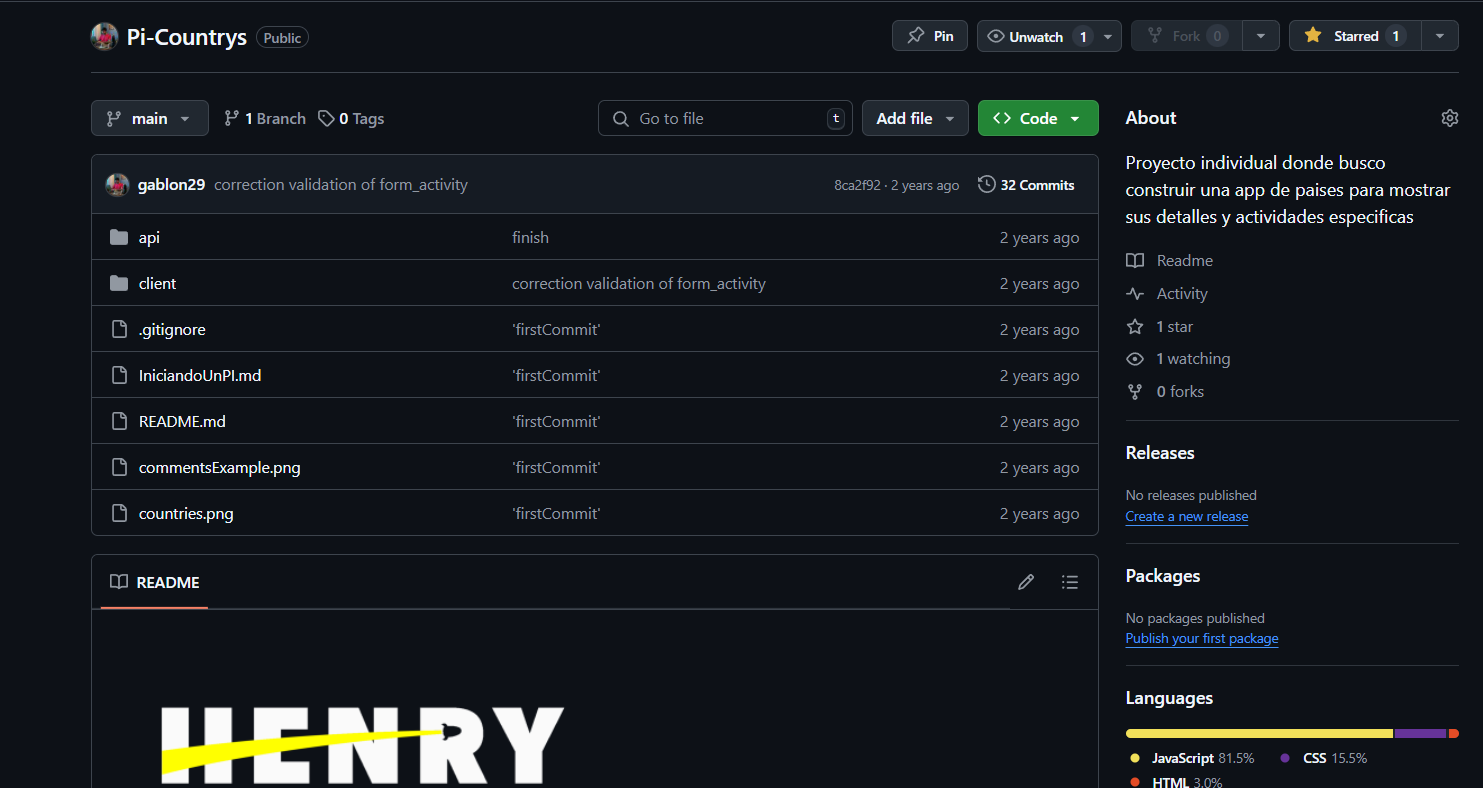Click the Go to file search field
The width and height of the screenshot is (1483, 788).
coord(725,118)
